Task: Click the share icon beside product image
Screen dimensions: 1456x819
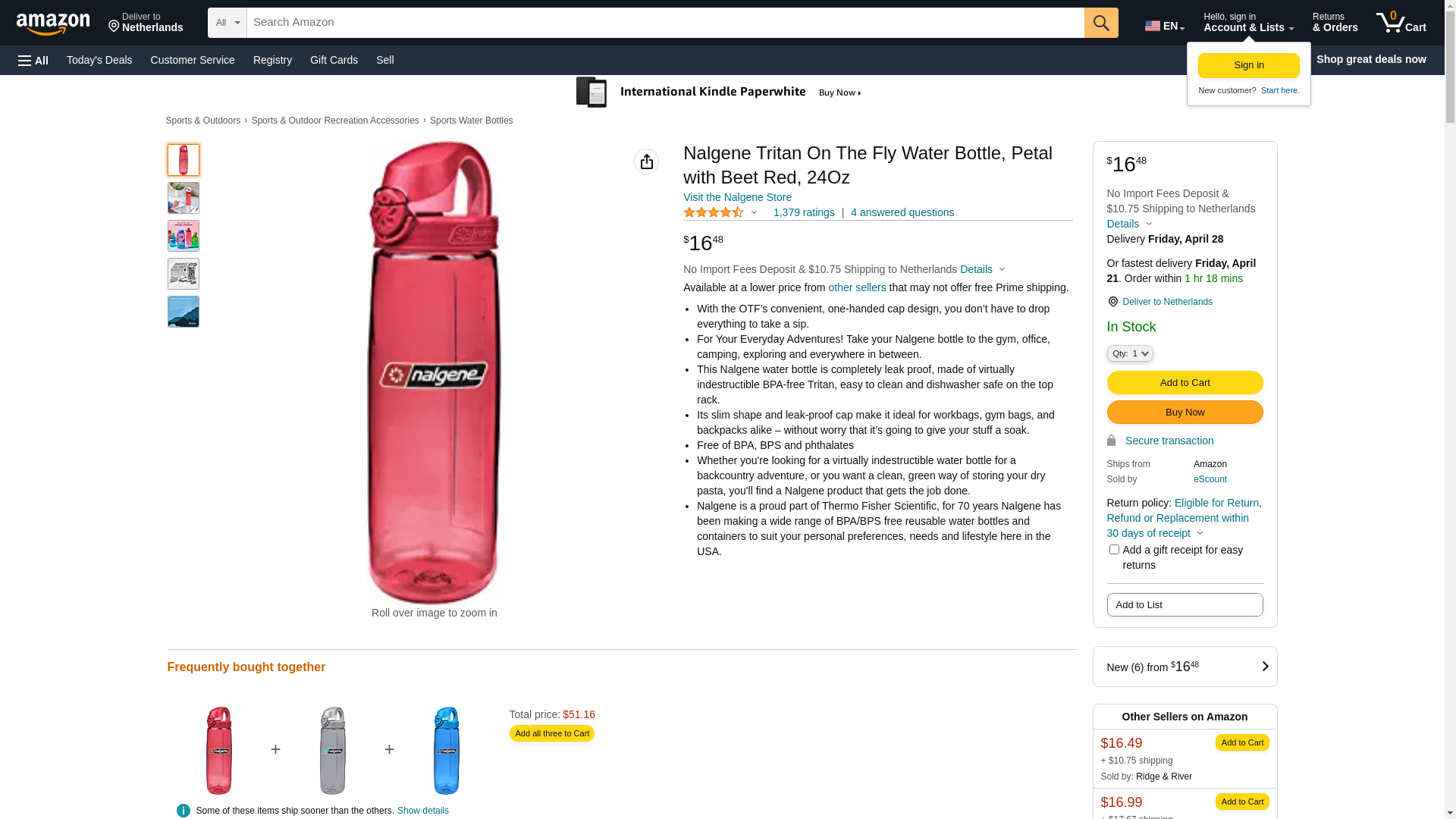Action: (x=646, y=162)
